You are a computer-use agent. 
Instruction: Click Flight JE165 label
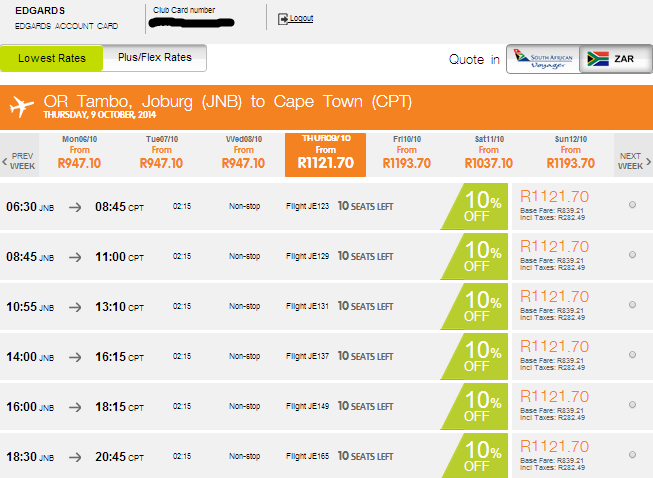pos(307,456)
